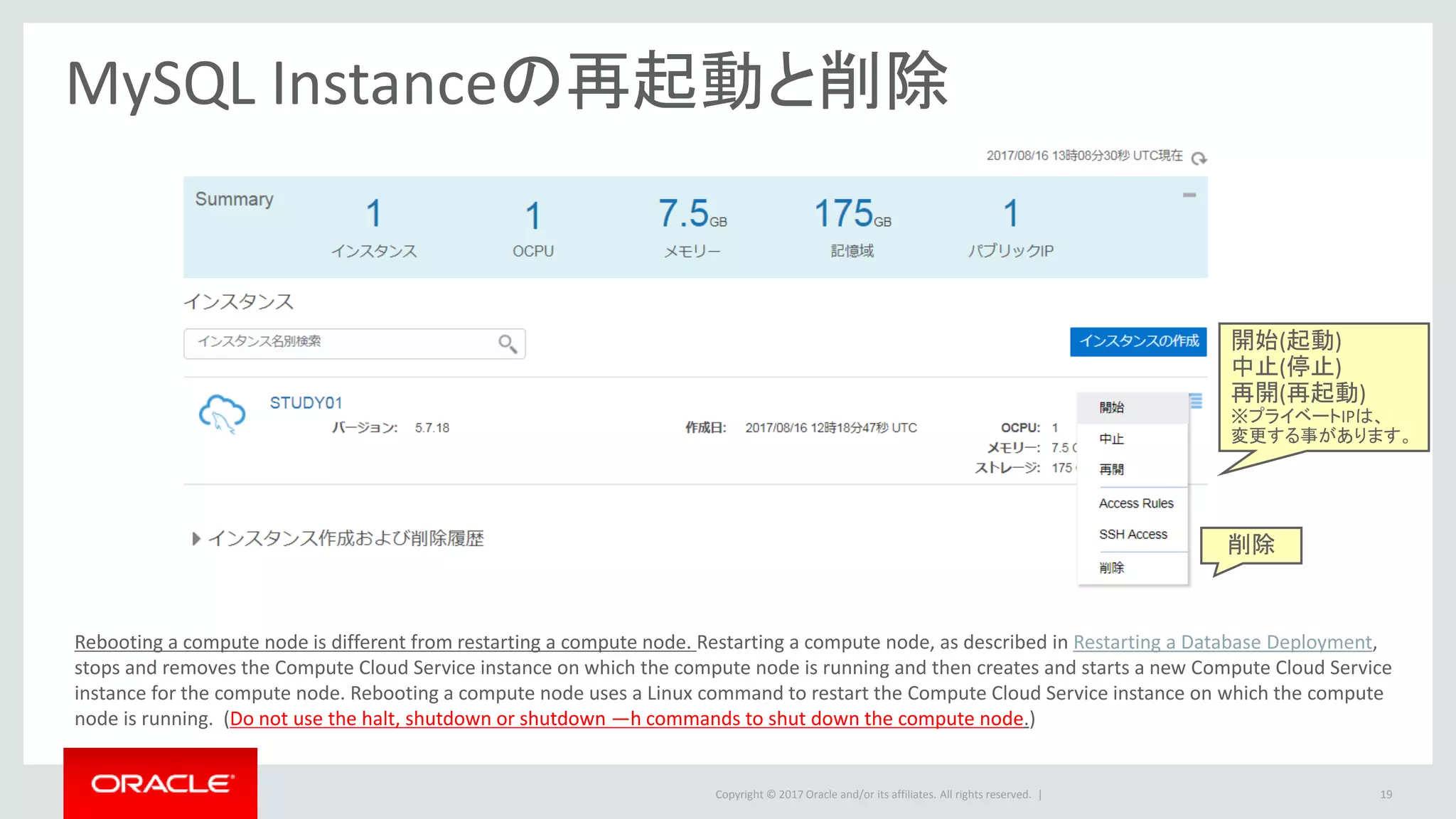
Task: Click the refresh icon beside the UTC timestamp
Action: click(x=1199, y=158)
